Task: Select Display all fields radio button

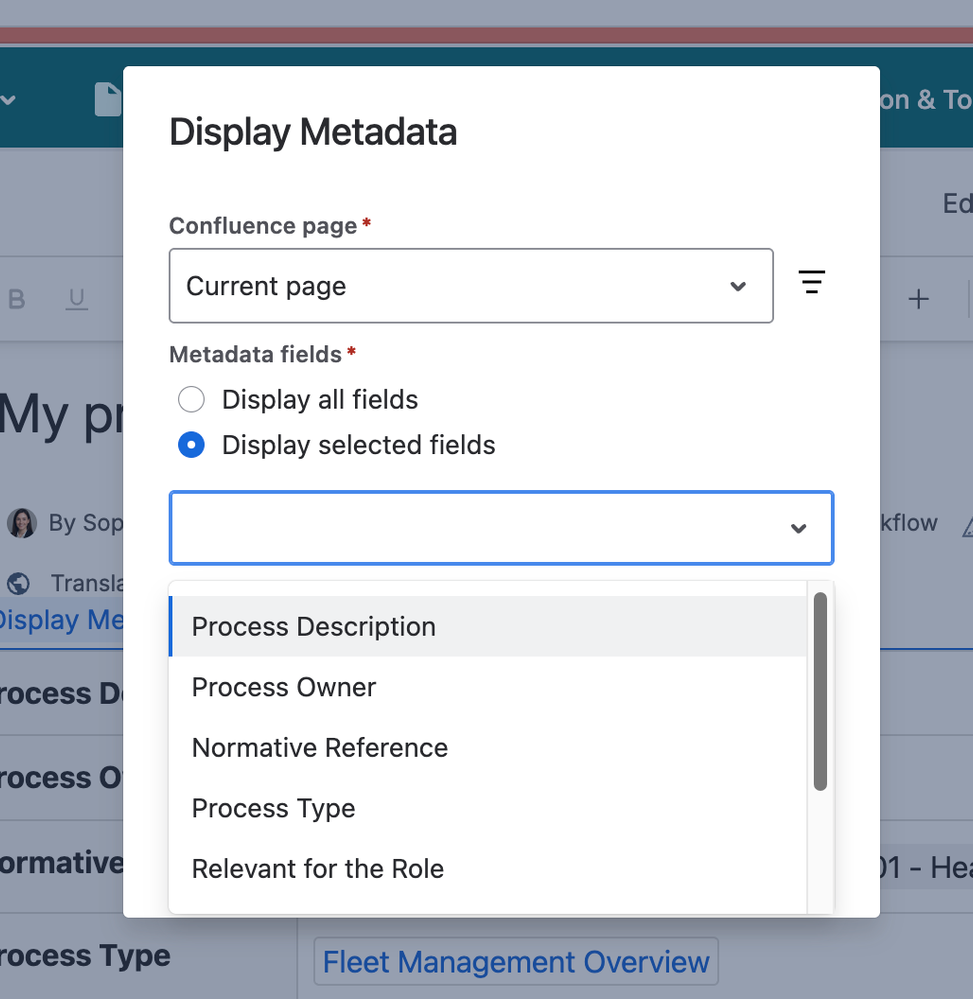Action: (x=191, y=399)
